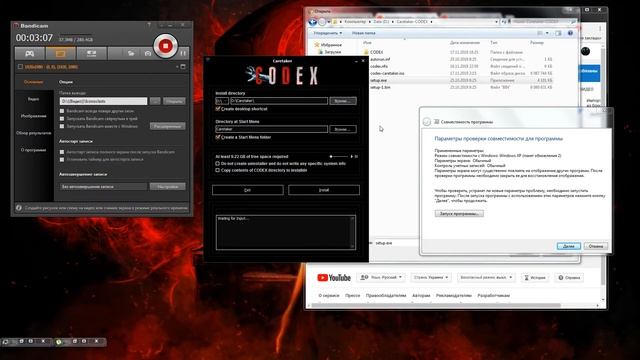Open YouTube language Русский dropdown
640x360 pixels.
[381, 277]
